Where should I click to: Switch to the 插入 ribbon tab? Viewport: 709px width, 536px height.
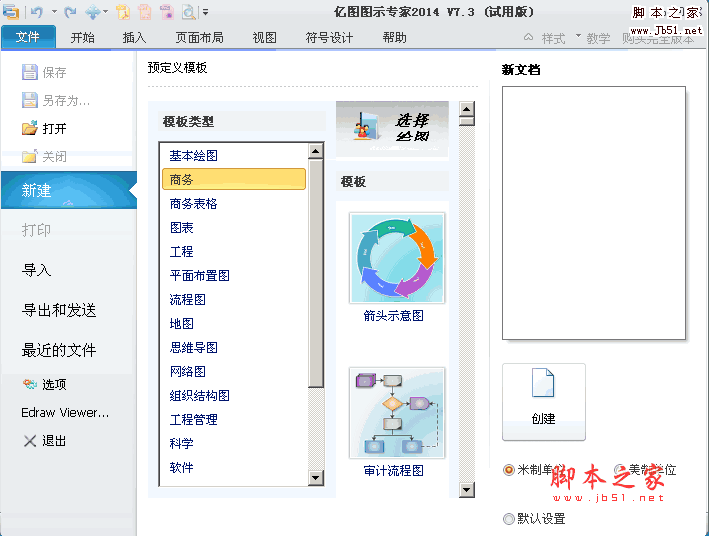(134, 38)
